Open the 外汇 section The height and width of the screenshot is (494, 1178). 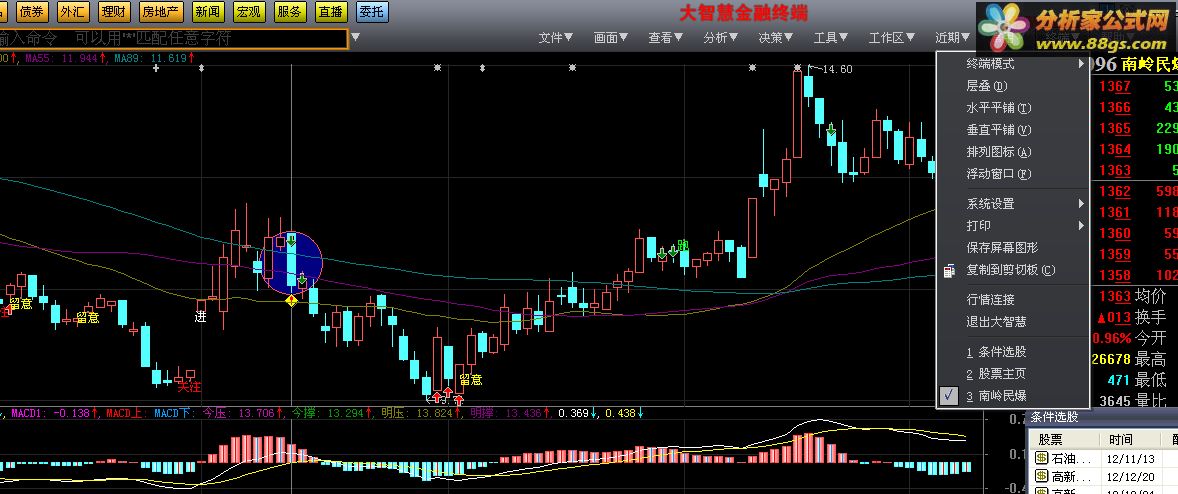[72, 11]
